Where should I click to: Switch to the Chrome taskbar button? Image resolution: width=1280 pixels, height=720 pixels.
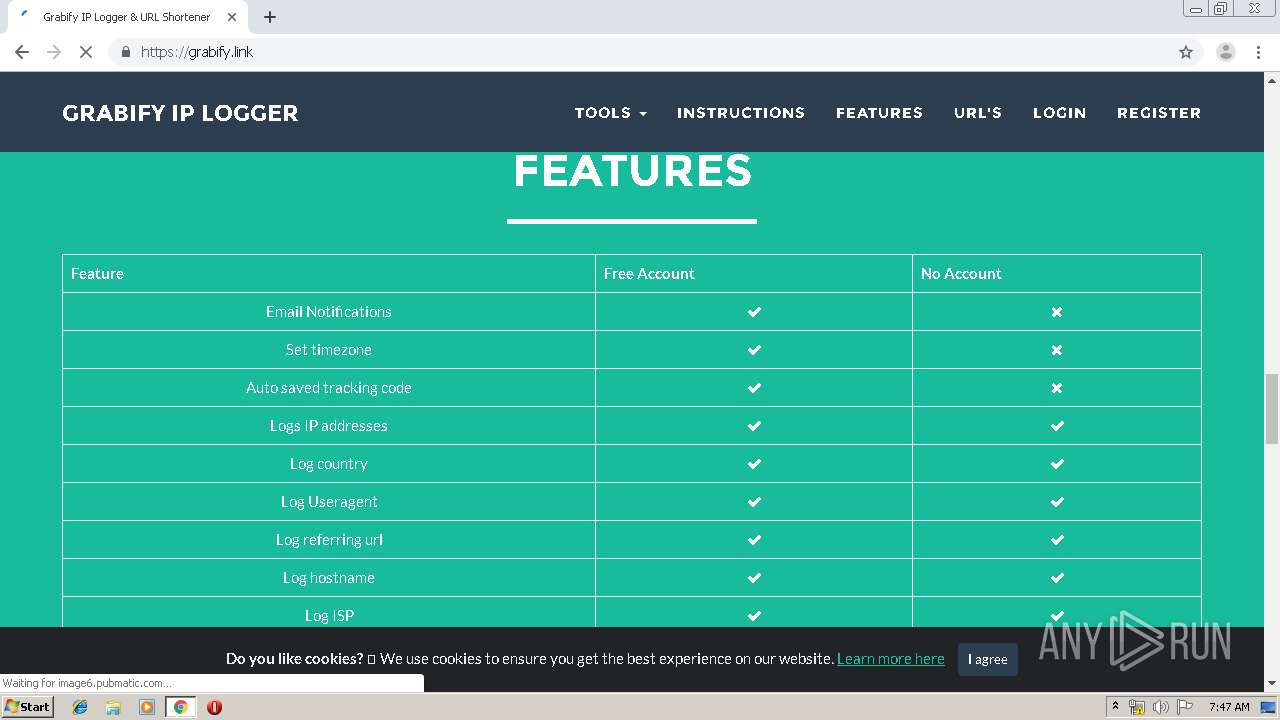pyautogui.click(x=180, y=707)
